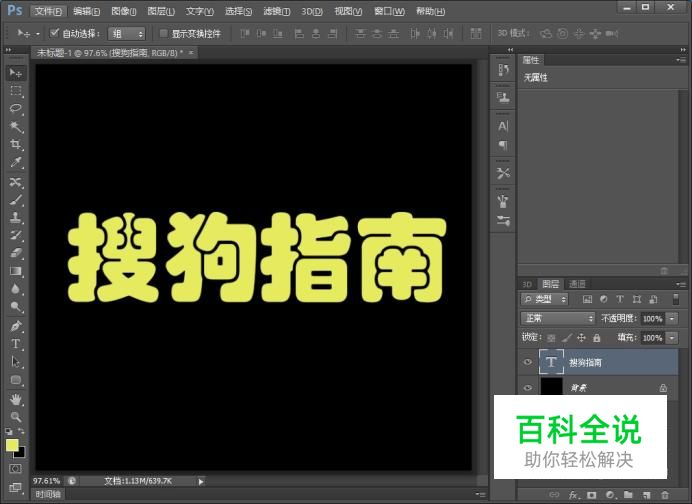Switch foreground and background colors

click(22, 431)
